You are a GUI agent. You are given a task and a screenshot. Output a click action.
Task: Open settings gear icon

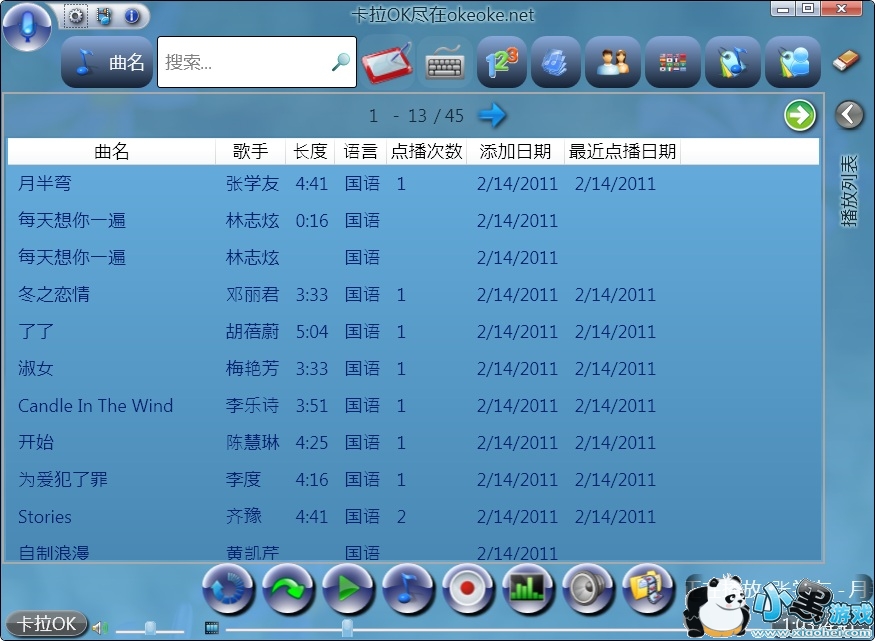pyautogui.click(x=75, y=16)
